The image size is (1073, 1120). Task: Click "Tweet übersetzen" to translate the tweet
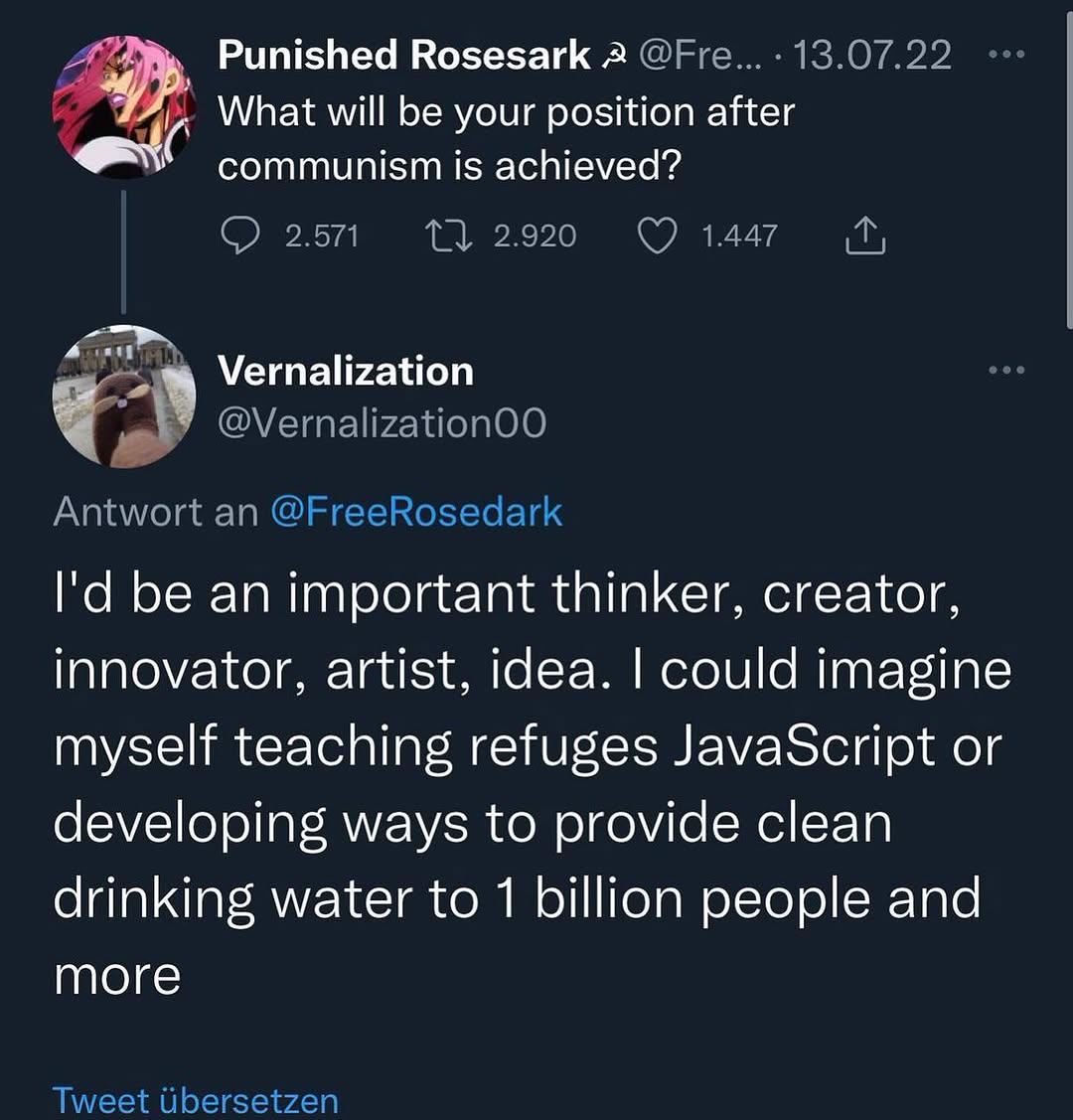[x=195, y=1100]
